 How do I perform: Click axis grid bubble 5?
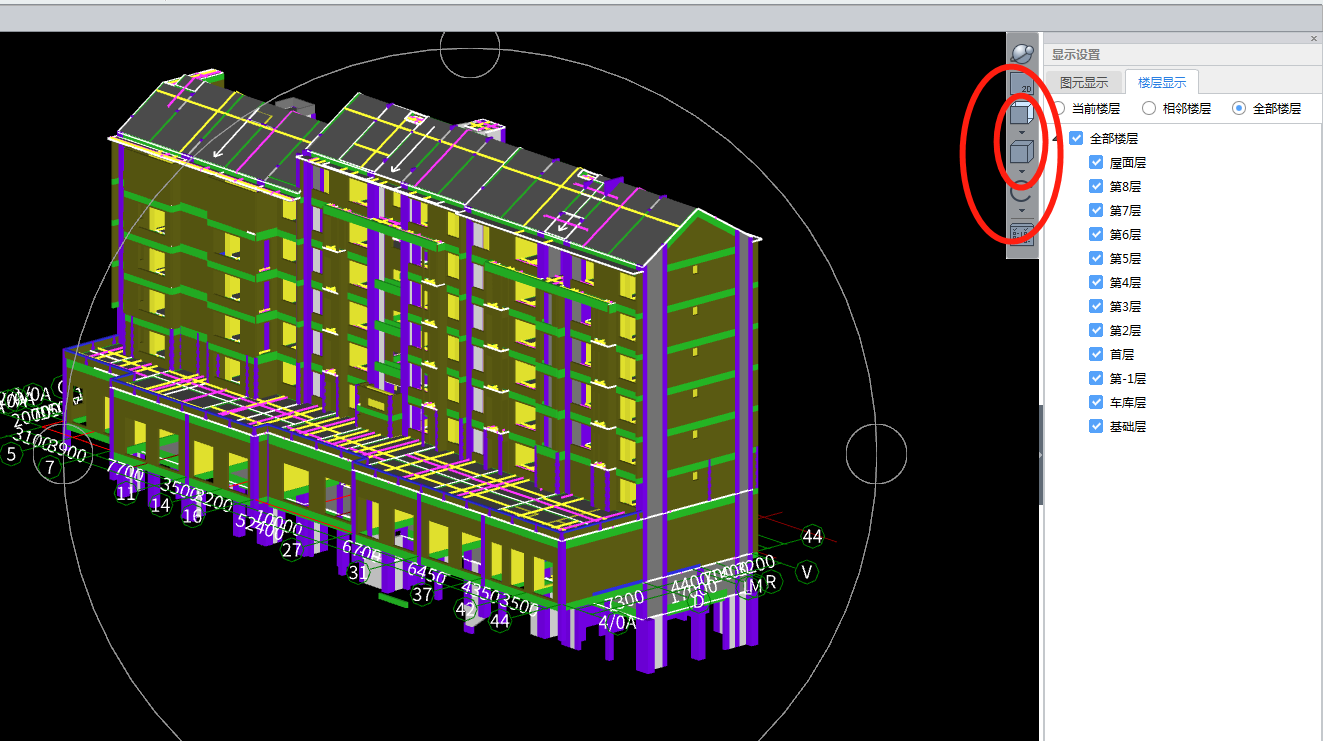point(11,454)
